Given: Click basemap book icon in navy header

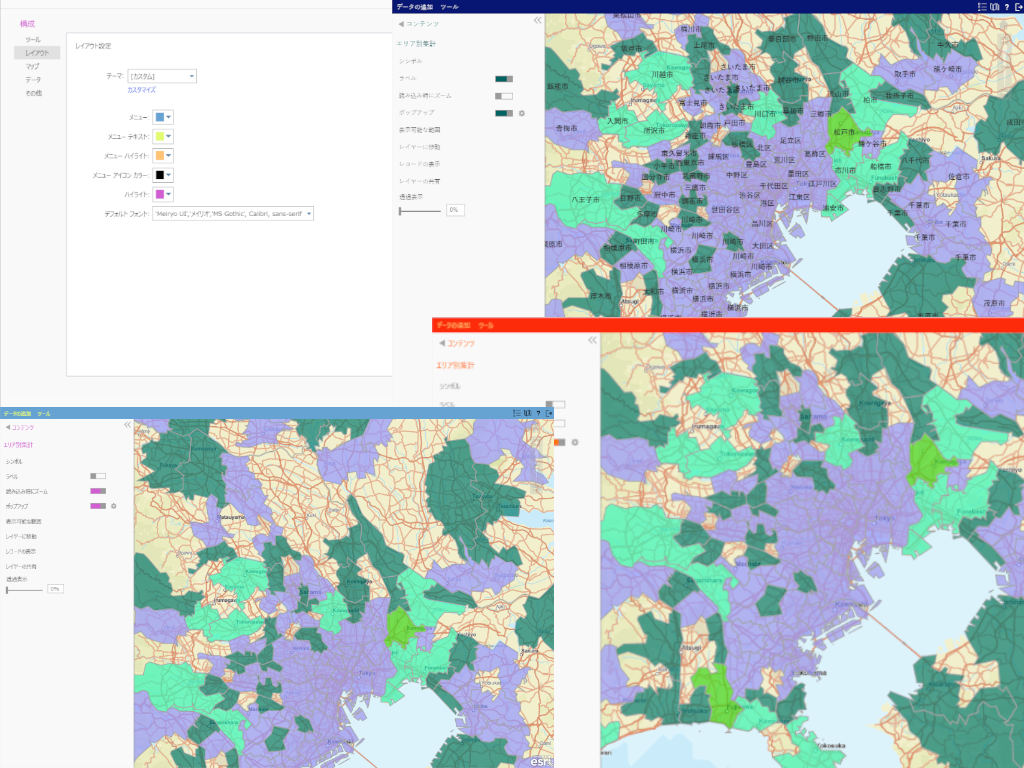Looking at the screenshot, I should [x=995, y=6].
